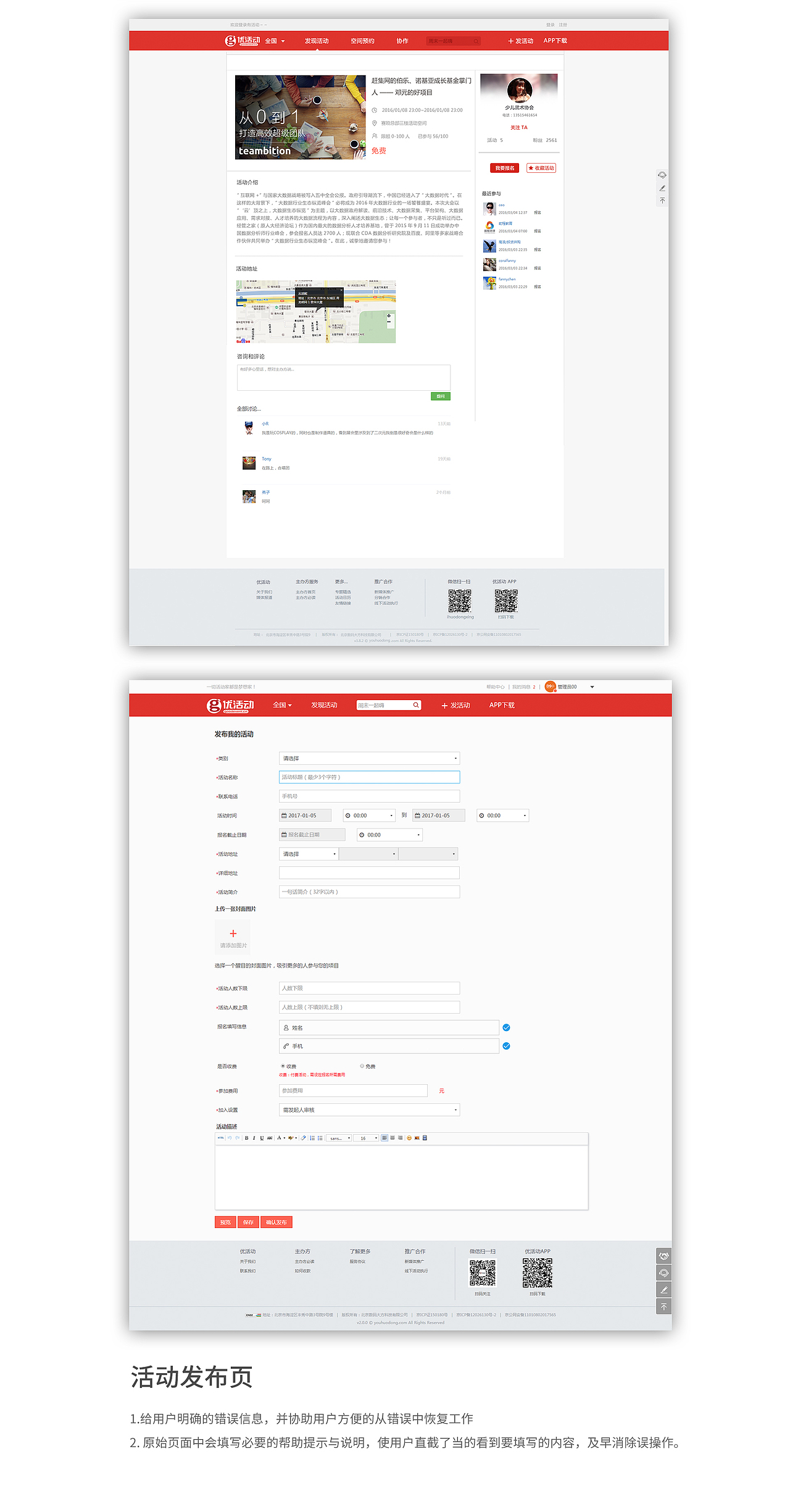
Task: Click the plus icon to add cover image
Action: (x=233, y=934)
